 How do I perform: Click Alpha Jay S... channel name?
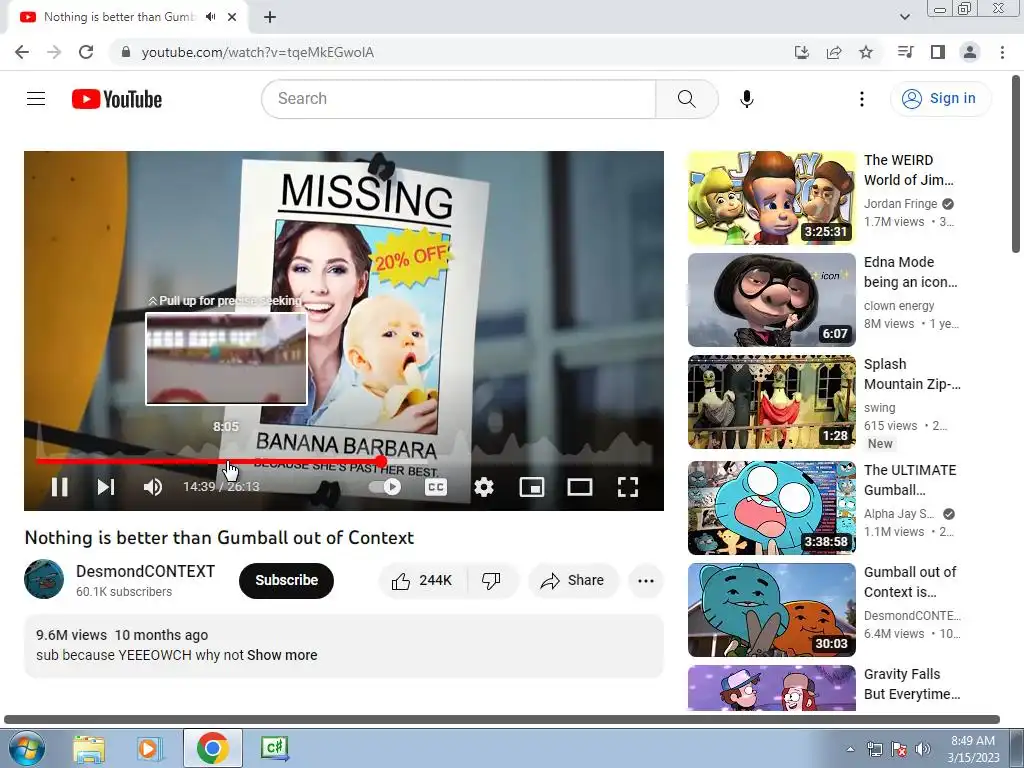[x=899, y=514]
